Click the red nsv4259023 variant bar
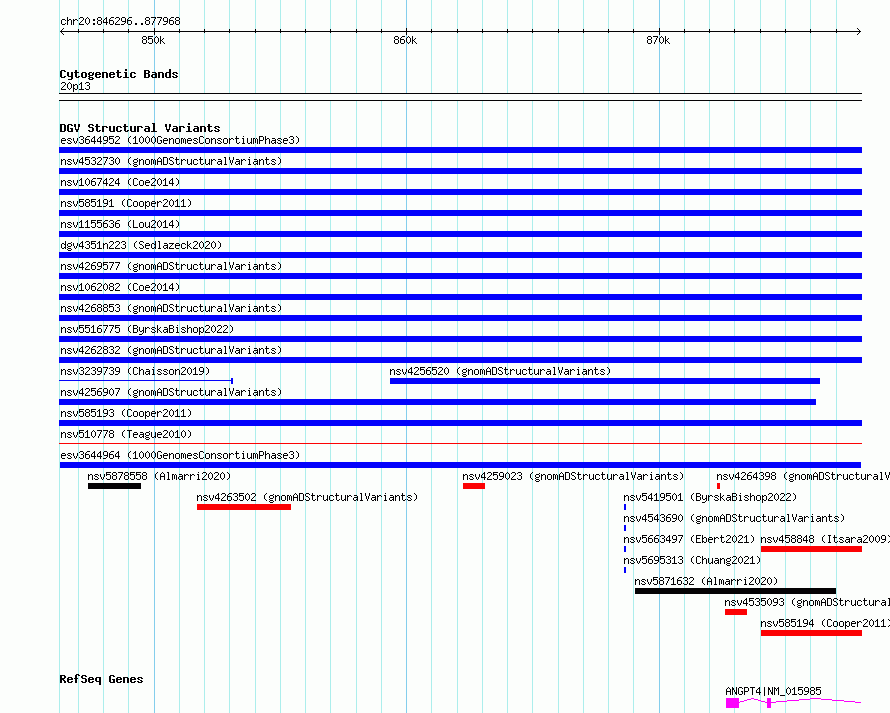The height and width of the screenshot is (713, 890). (x=473, y=486)
